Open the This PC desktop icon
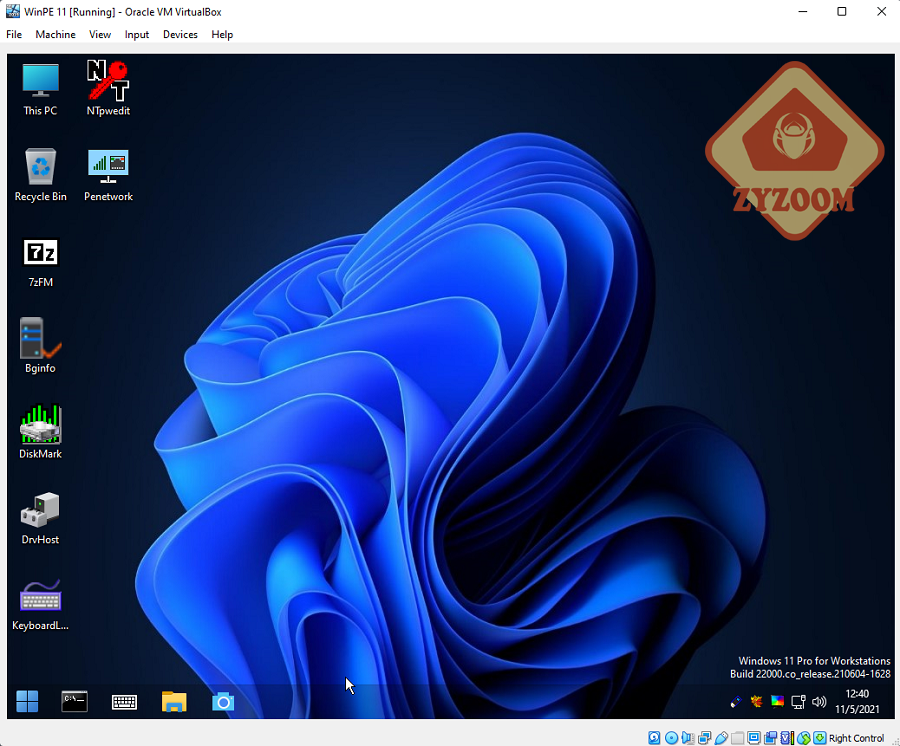The image size is (900, 746). (40, 89)
